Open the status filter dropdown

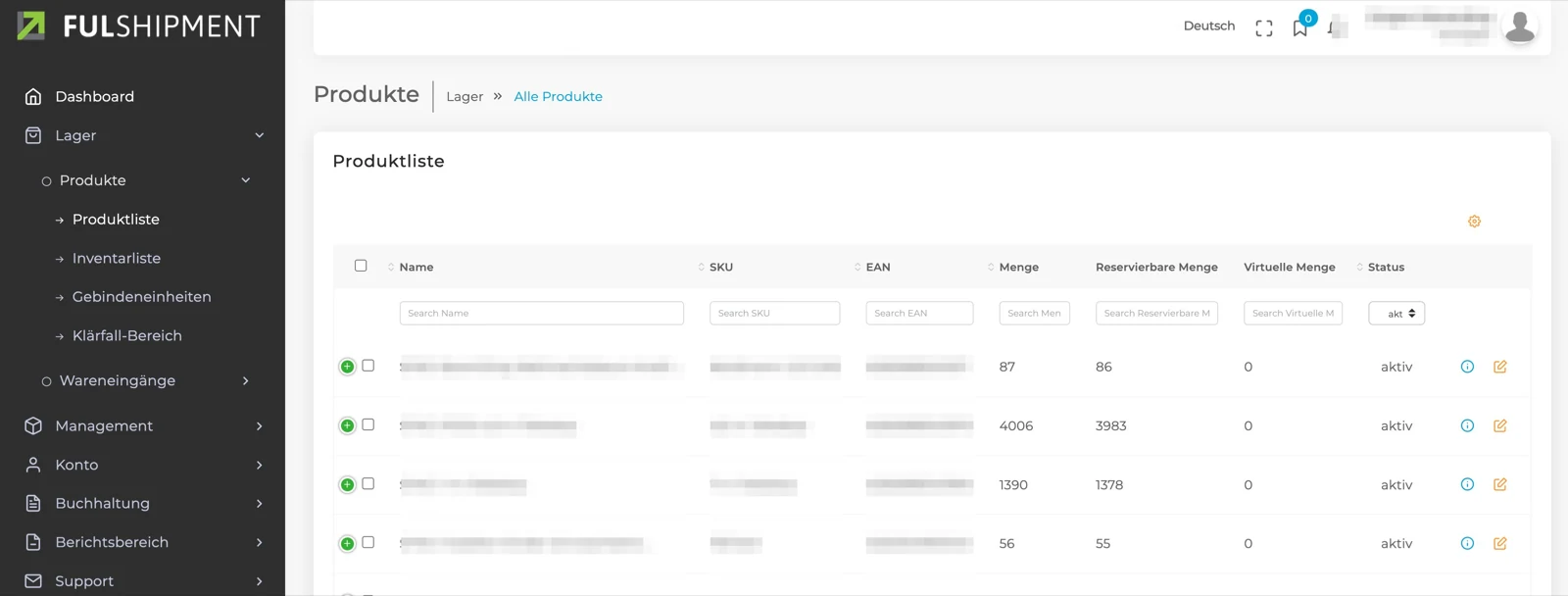(x=1396, y=314)
